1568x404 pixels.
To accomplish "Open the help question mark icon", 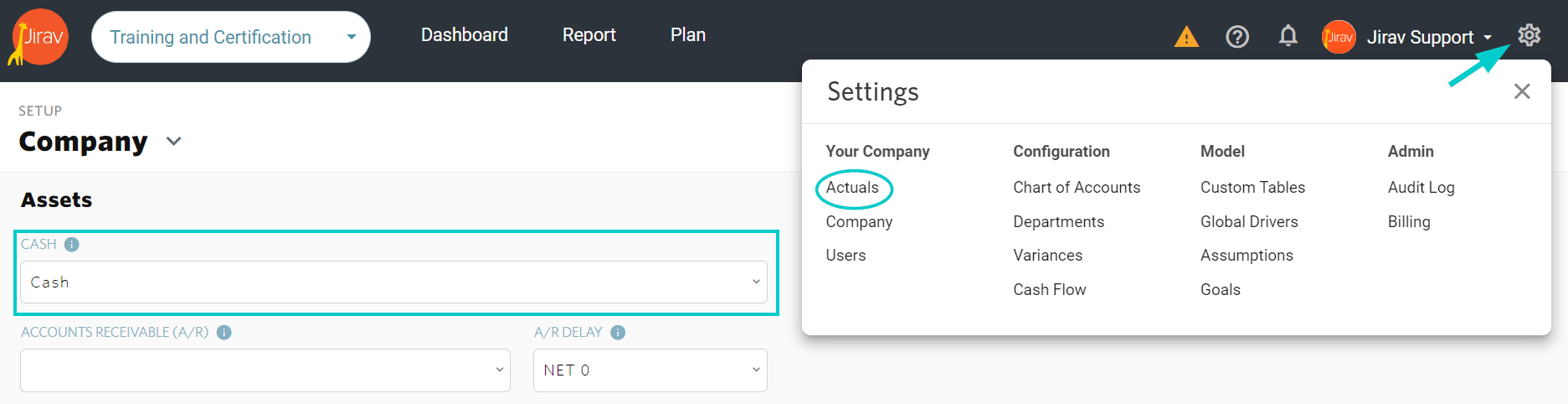I will coord(1237,37).
